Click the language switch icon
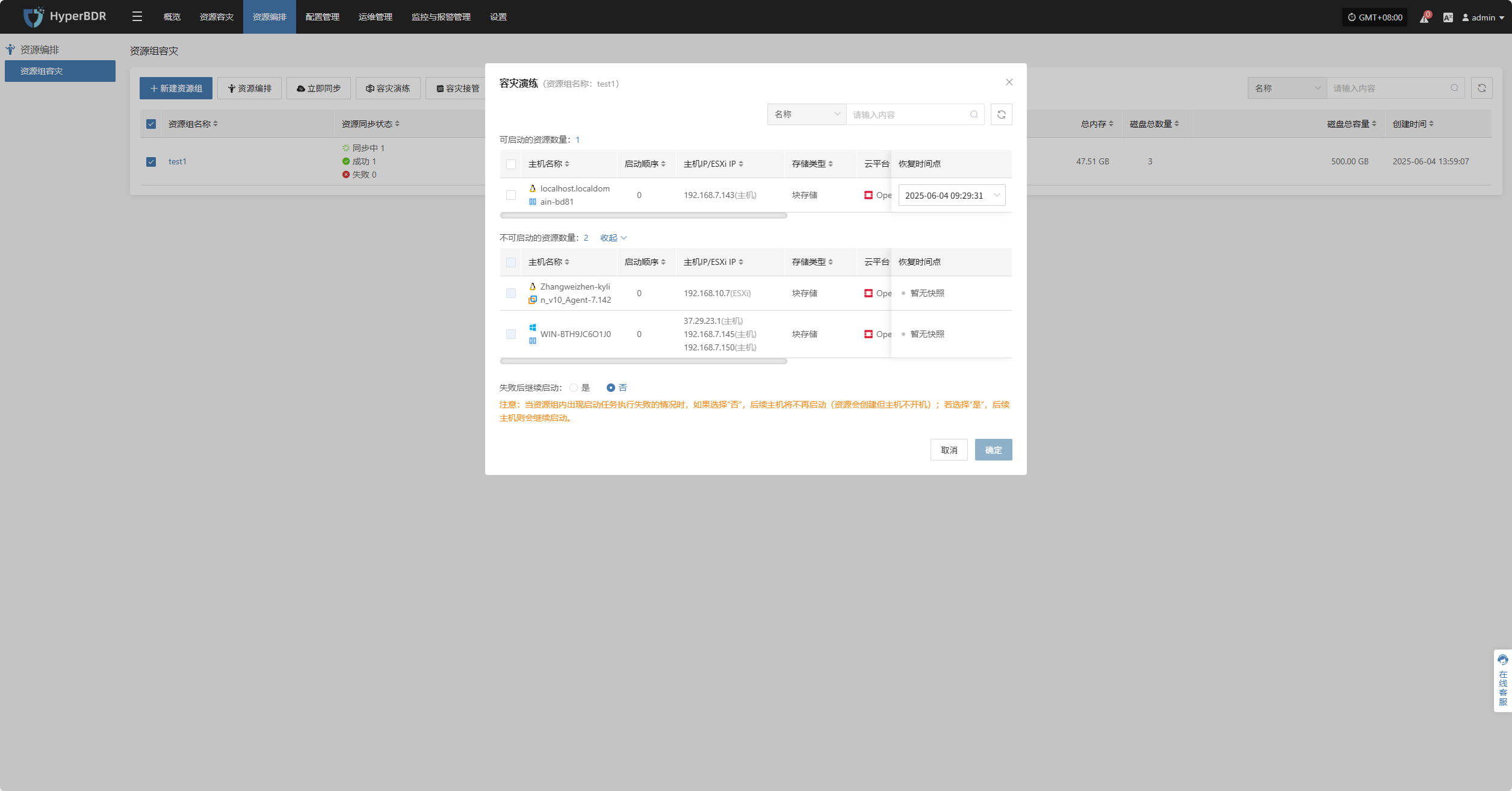The height and width of the screenshot is (791, 1512). [1448, 17]
